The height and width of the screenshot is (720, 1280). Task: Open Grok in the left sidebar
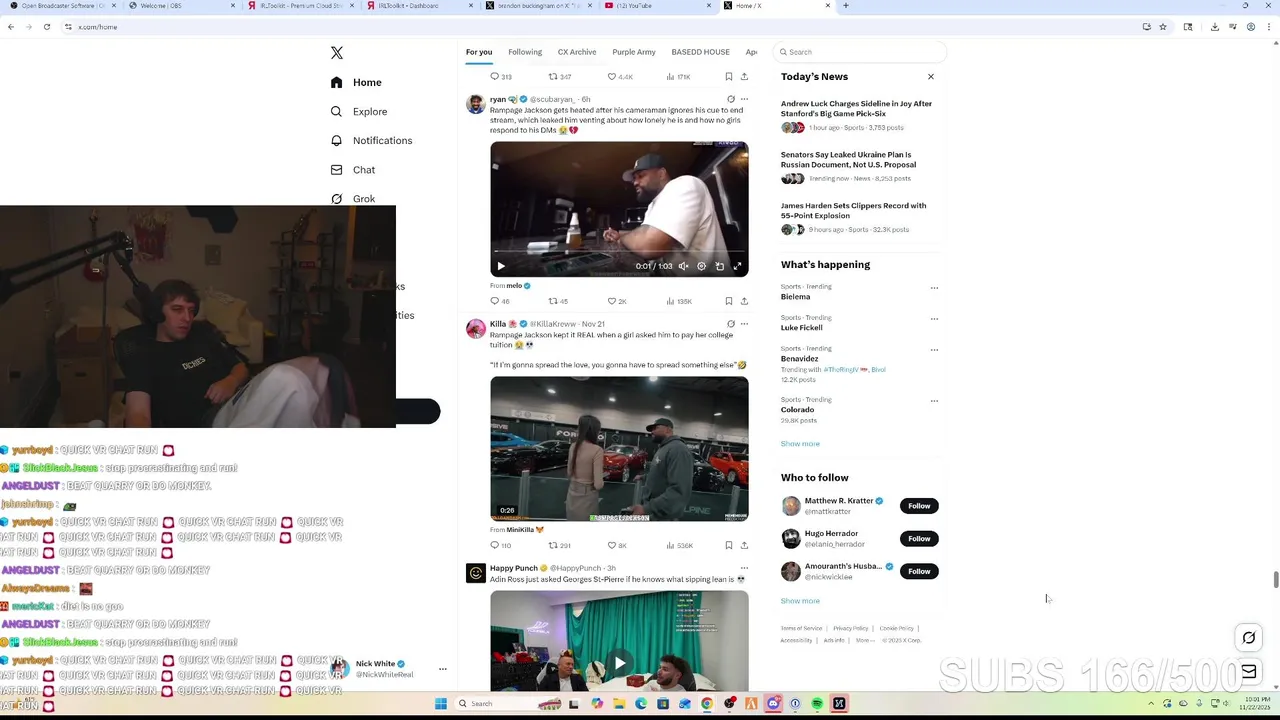352,199
